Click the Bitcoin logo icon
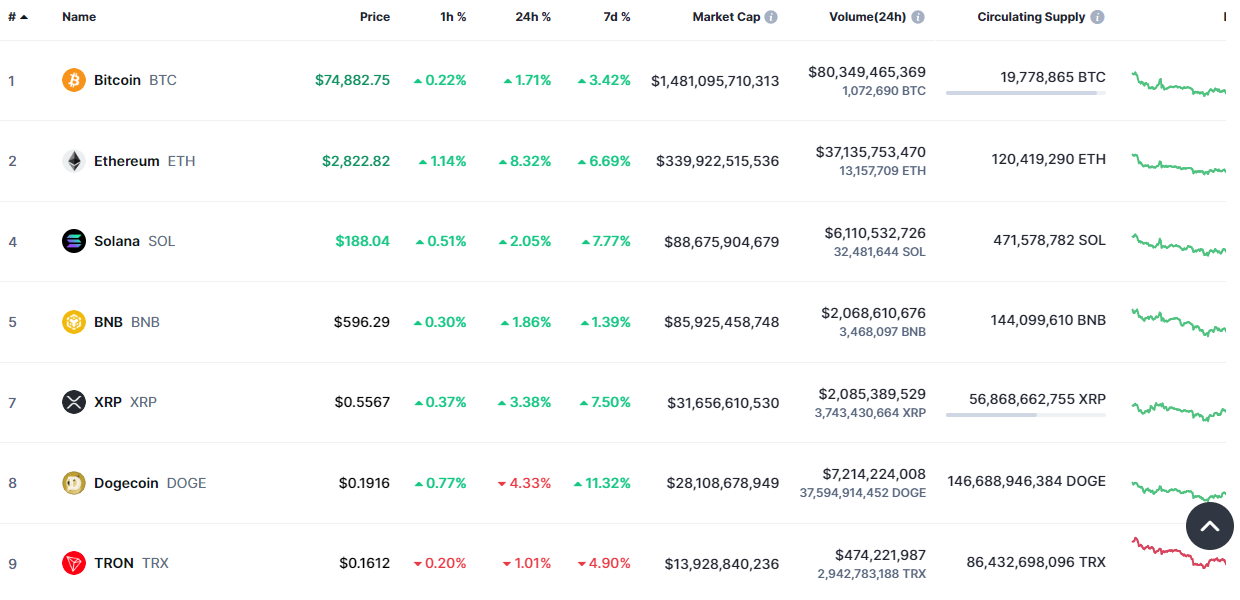1240x600 pixels. pyautogui.click(x=74, y=80)
